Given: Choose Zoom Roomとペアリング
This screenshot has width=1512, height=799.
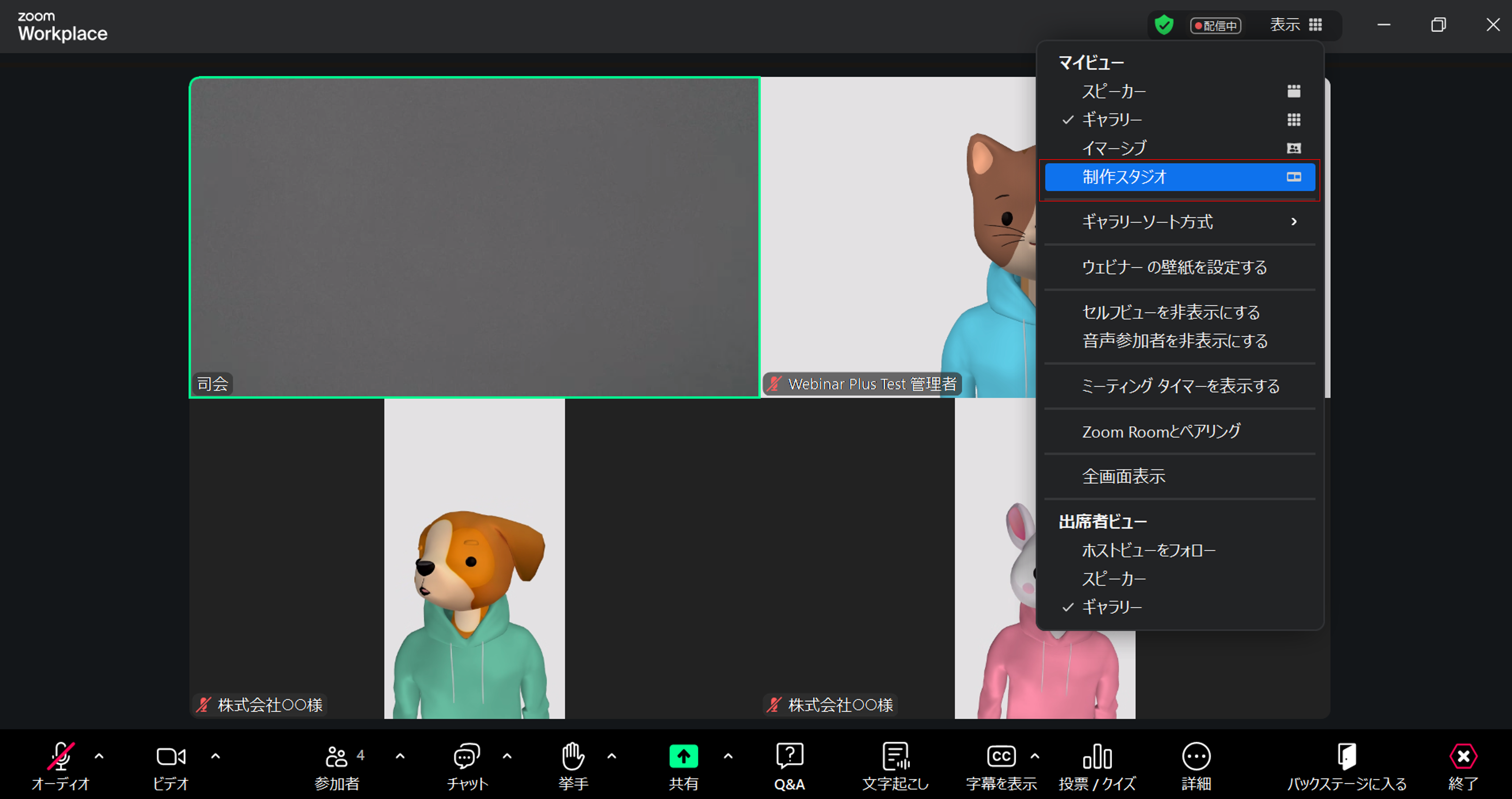Looking at the screenshot, I should 1180,431.
